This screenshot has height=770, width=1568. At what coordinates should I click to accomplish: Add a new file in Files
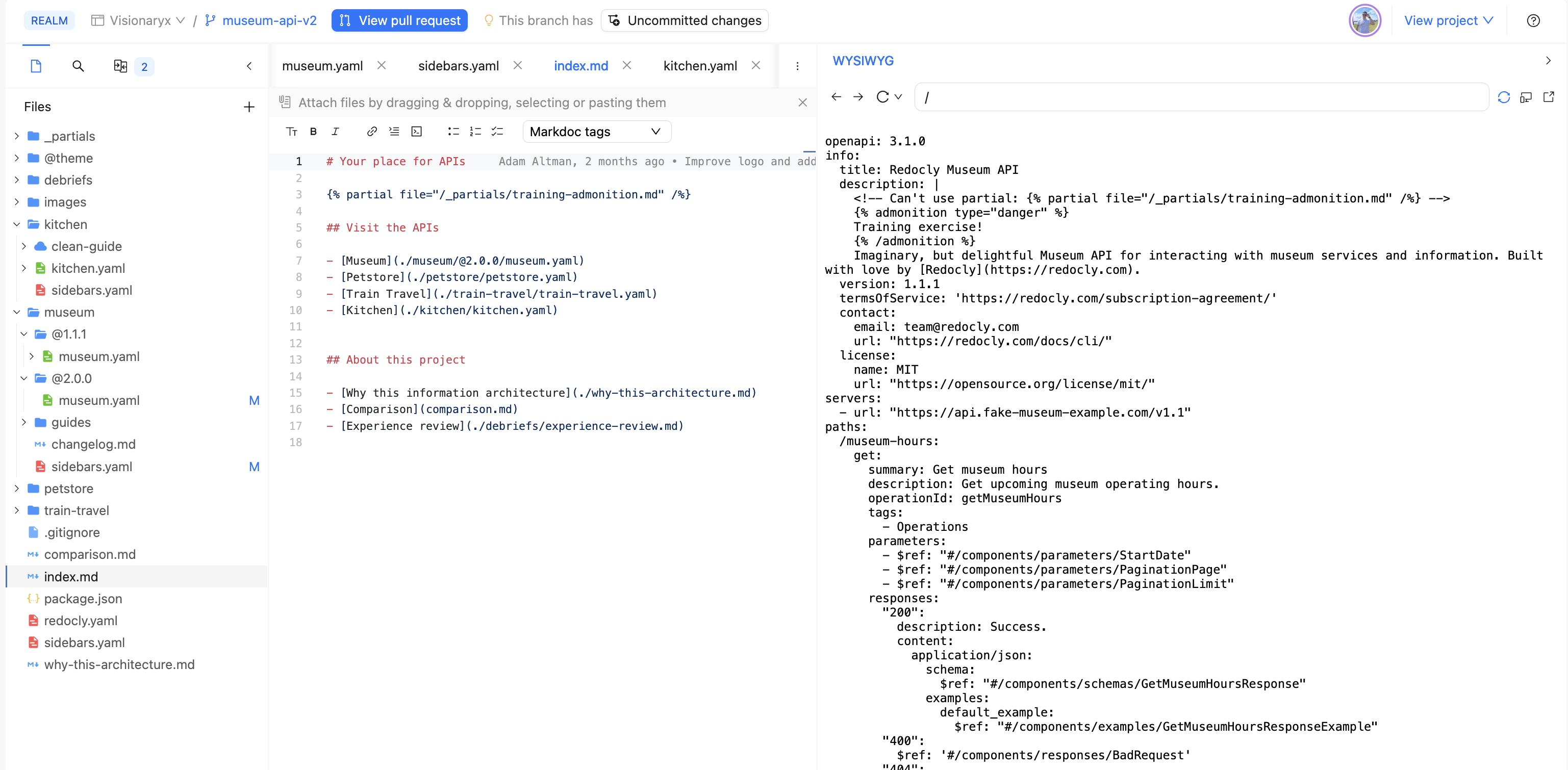coord(249,107)
